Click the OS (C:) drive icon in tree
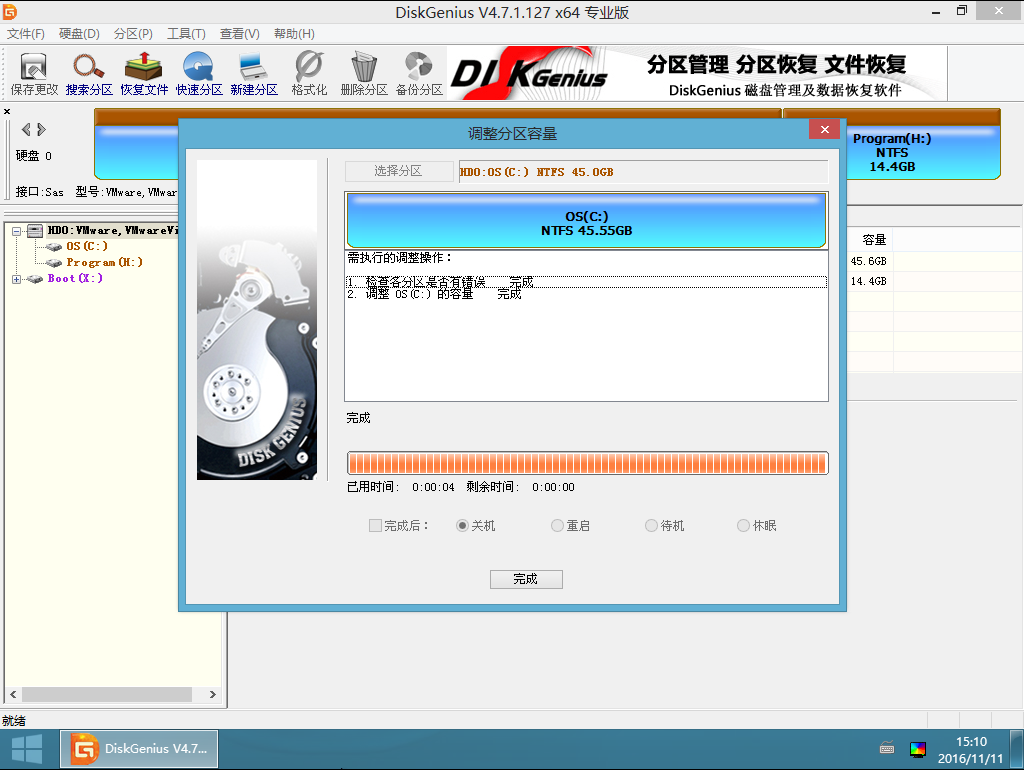1024x770 pixels. coord(54,247)
